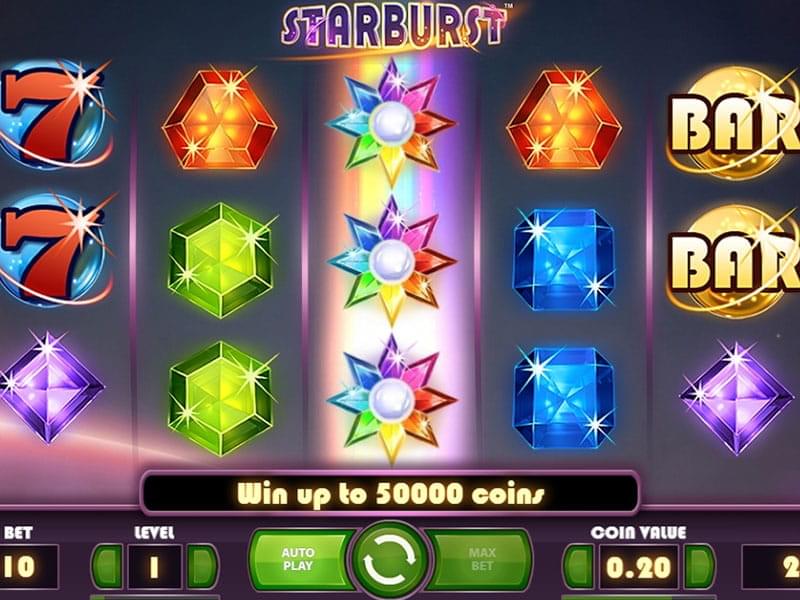Increase coin value using right arrow
This screenshot has width=800, height=600.
[x=699, y=566]
